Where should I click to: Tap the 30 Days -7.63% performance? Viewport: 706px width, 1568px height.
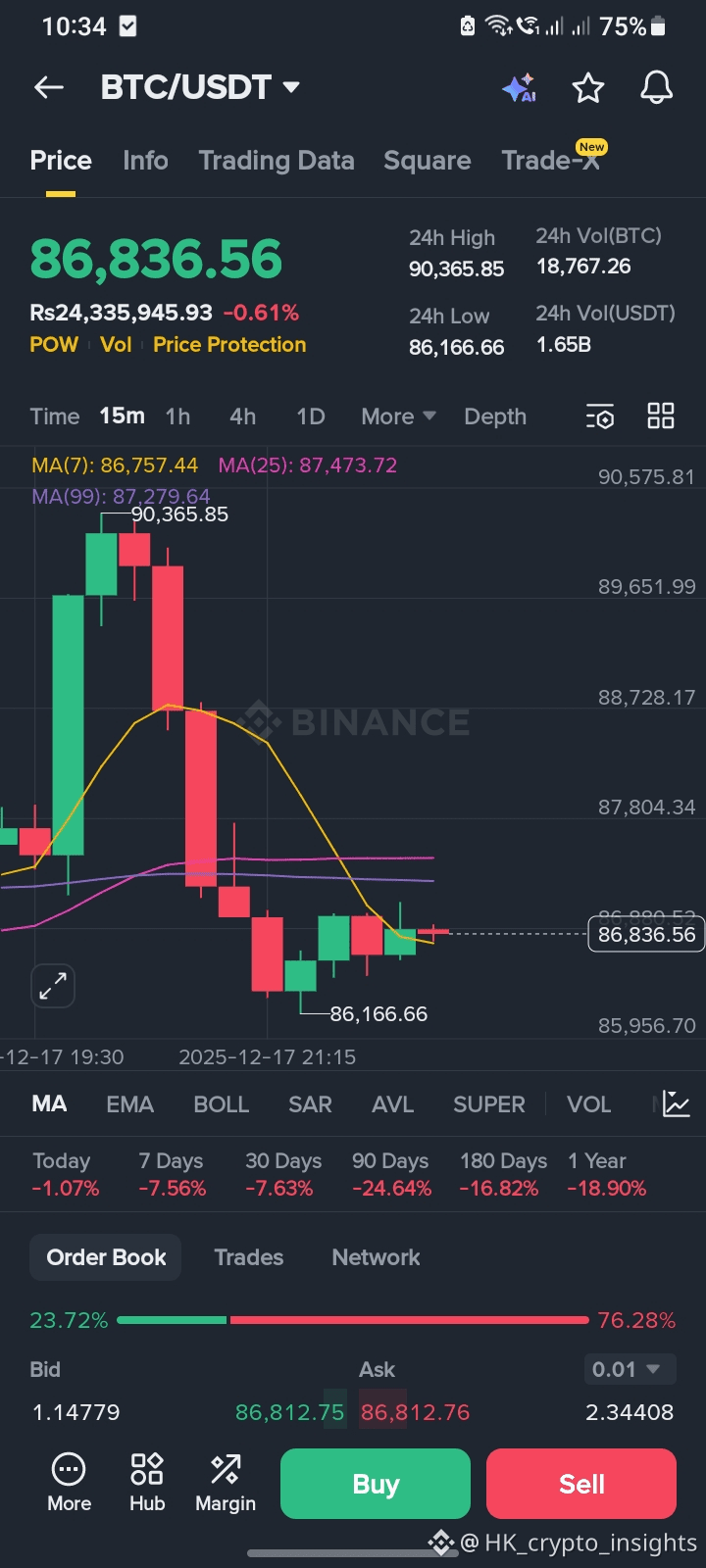coord(283,1174)
